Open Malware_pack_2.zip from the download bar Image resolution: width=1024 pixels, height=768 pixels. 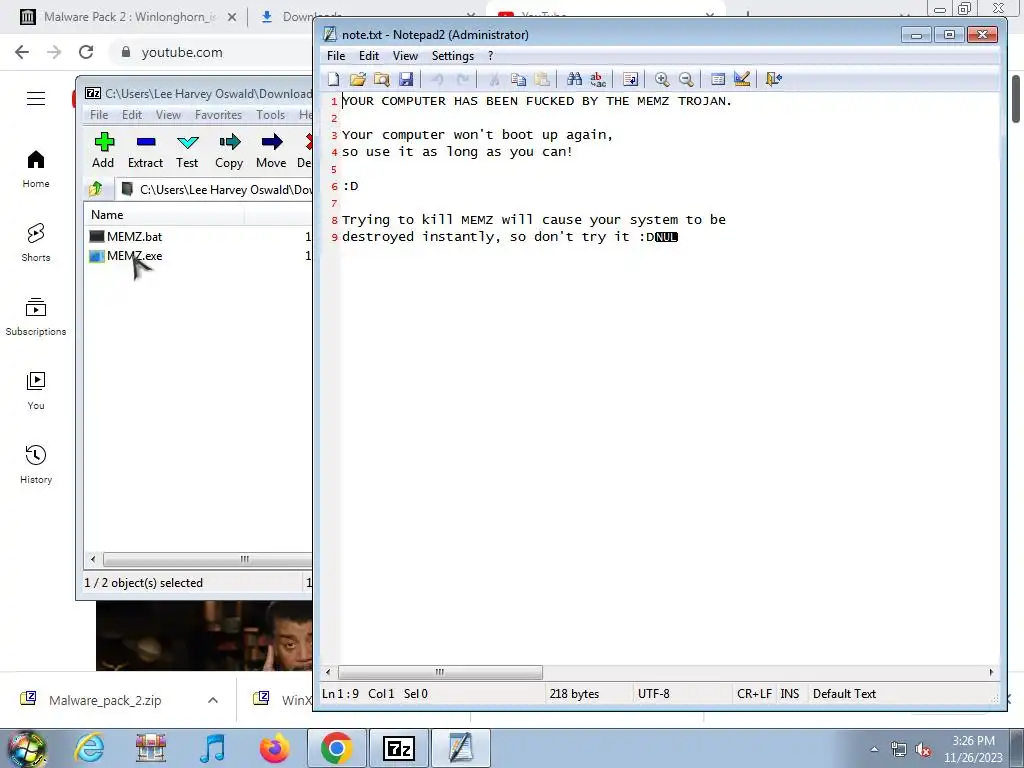(x=104, y=700)
